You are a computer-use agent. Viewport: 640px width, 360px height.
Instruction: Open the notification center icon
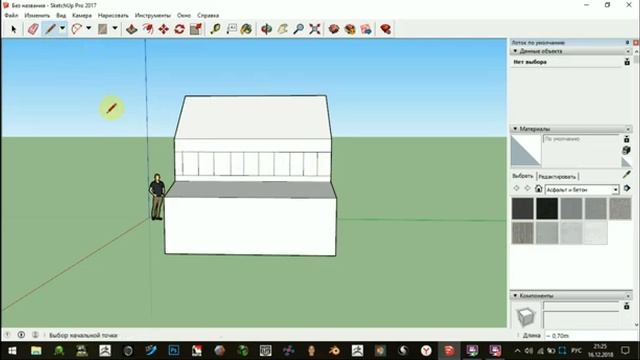point(625,350)
